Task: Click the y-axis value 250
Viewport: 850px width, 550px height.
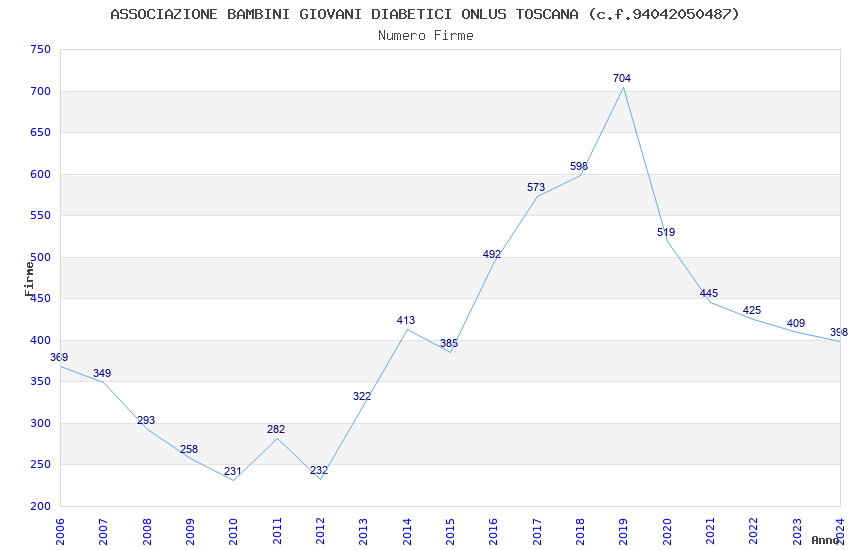Action: pos(41,464)
